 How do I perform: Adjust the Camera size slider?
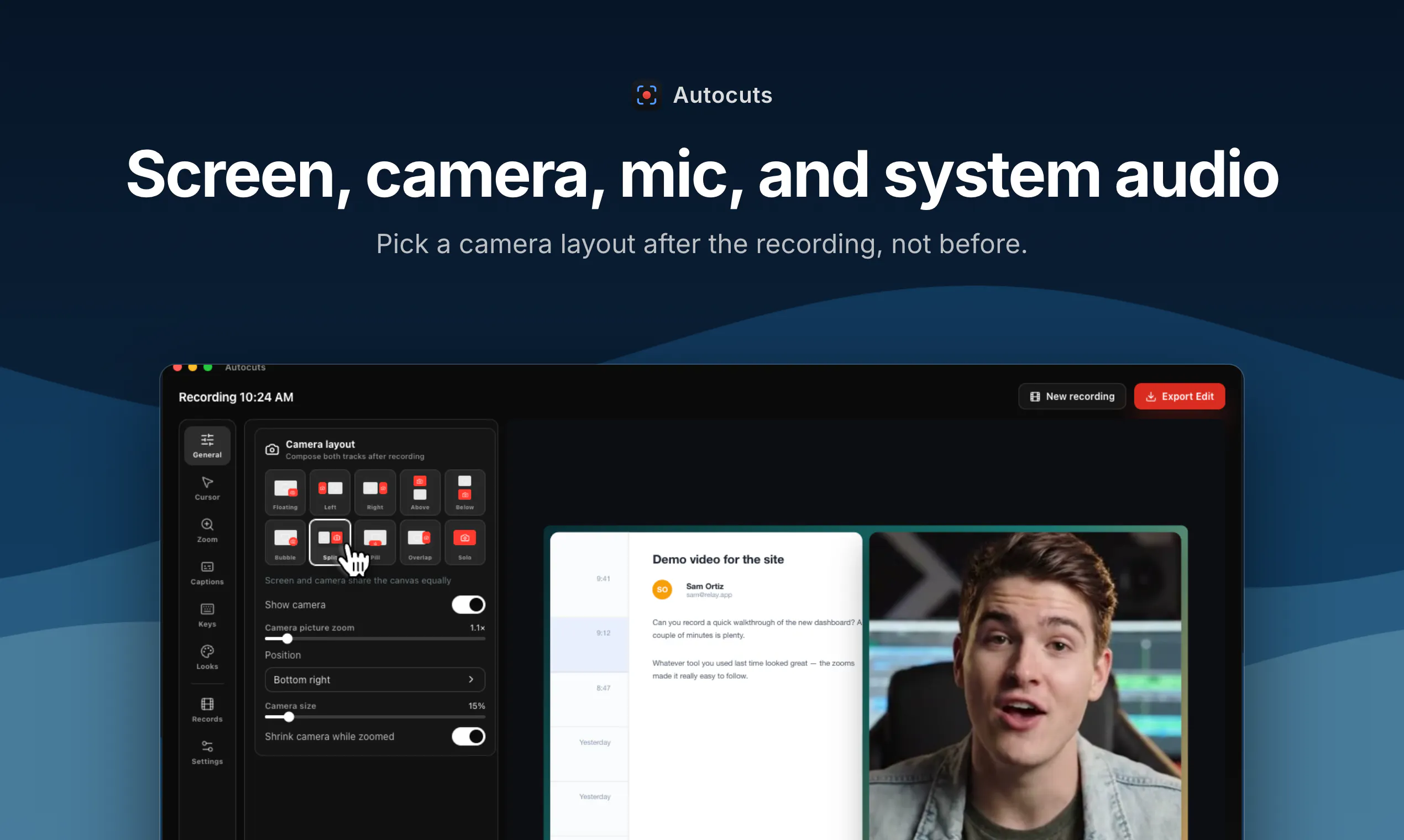click(375, 717)
